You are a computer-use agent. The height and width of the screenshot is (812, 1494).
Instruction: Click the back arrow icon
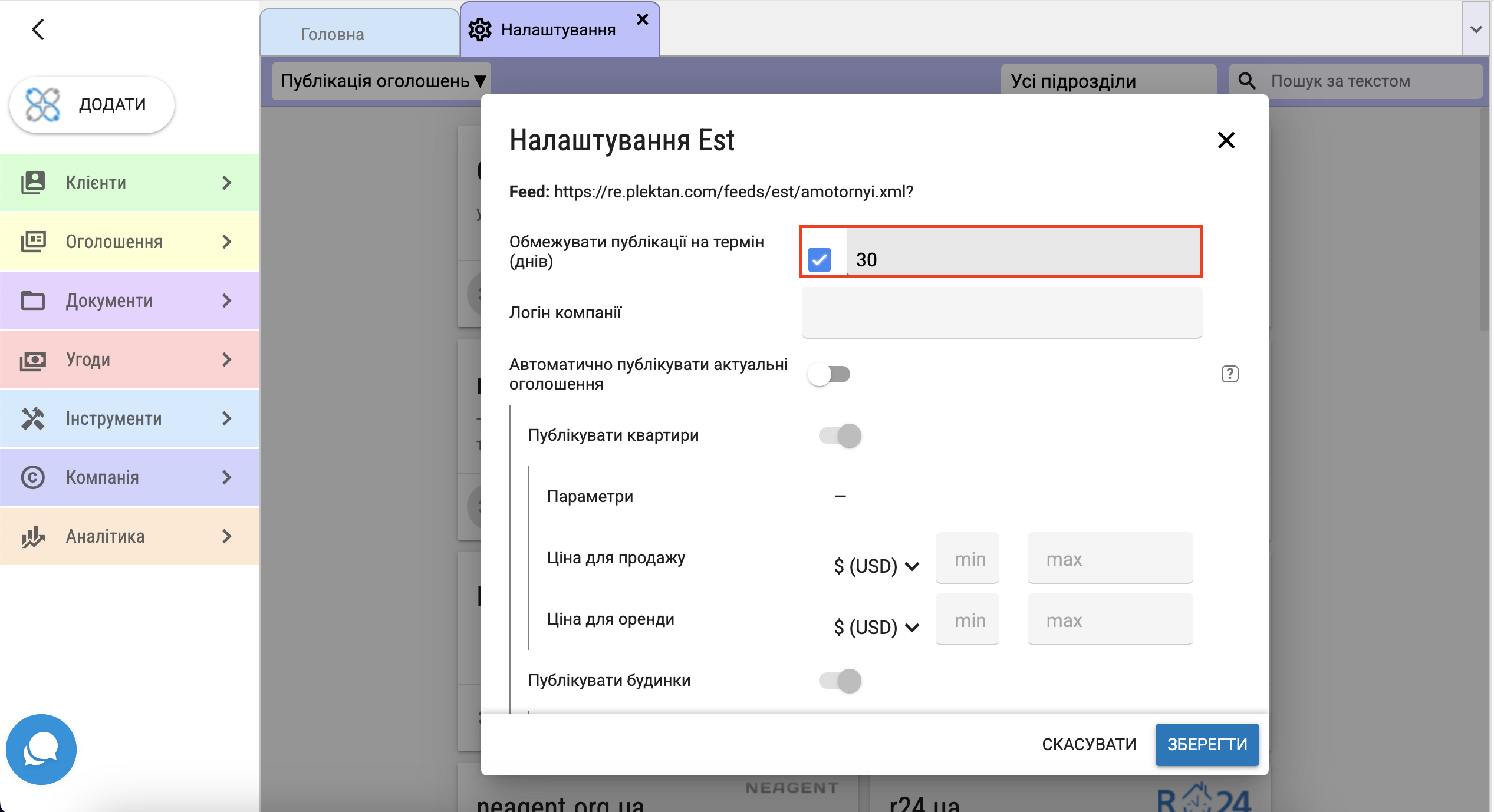tap(38, 29)
